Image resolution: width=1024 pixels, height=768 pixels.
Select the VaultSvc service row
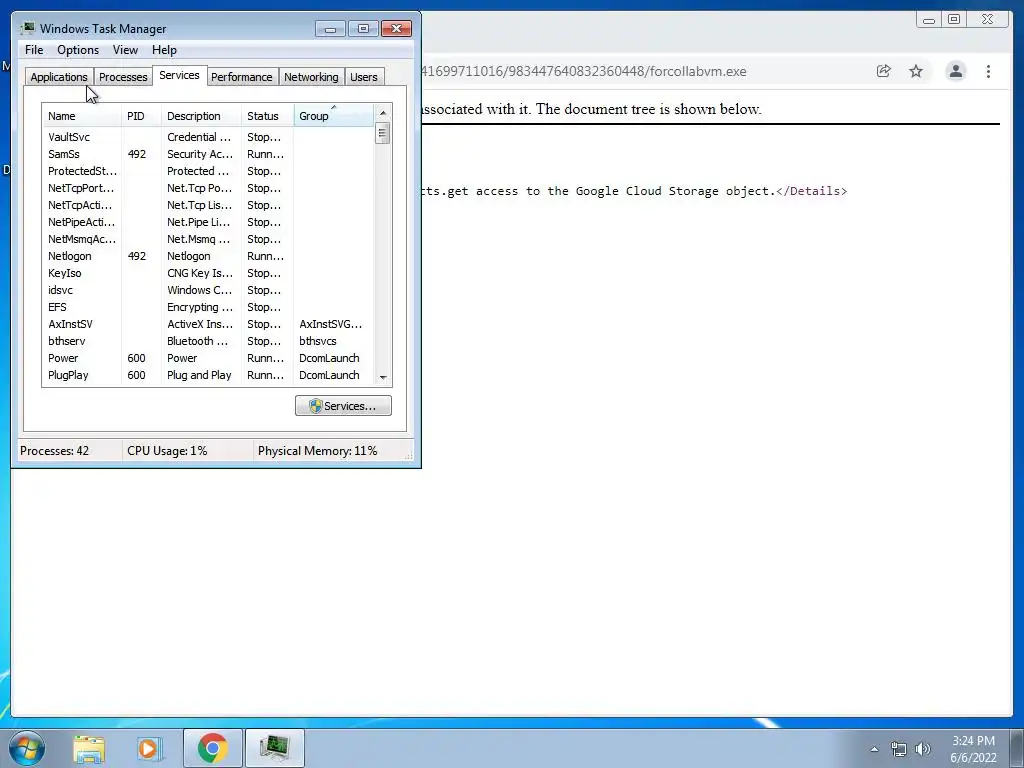tap(208, 137)
